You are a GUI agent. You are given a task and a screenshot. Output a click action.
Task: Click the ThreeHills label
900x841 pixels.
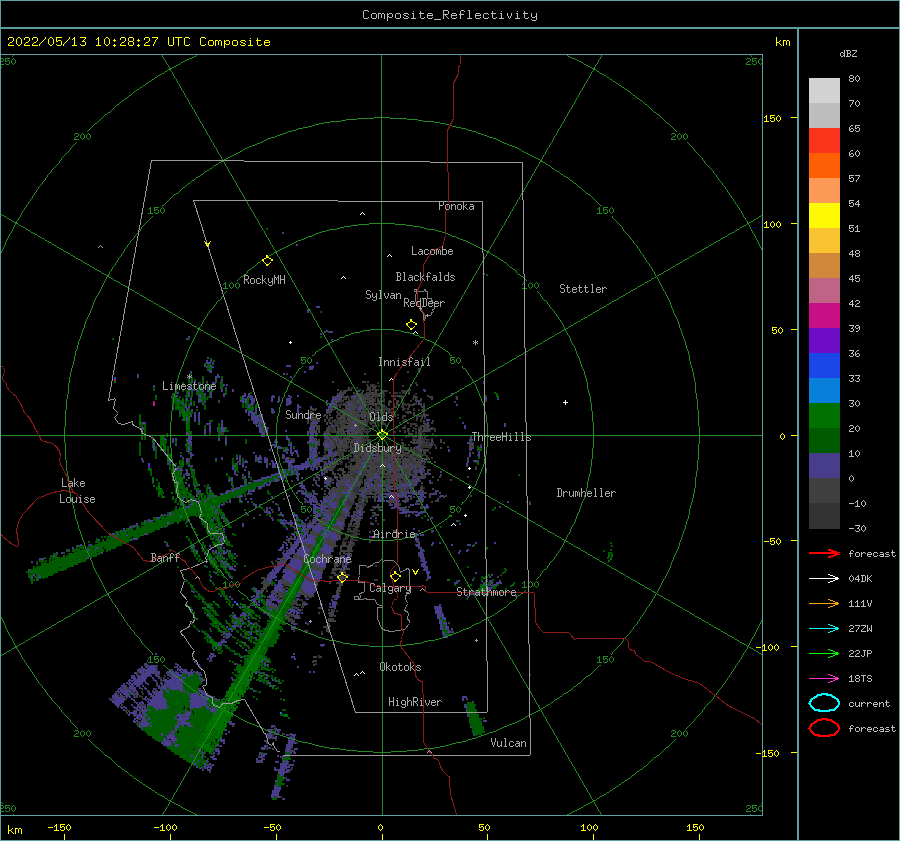pyautogui.click(x=501, y=437)
